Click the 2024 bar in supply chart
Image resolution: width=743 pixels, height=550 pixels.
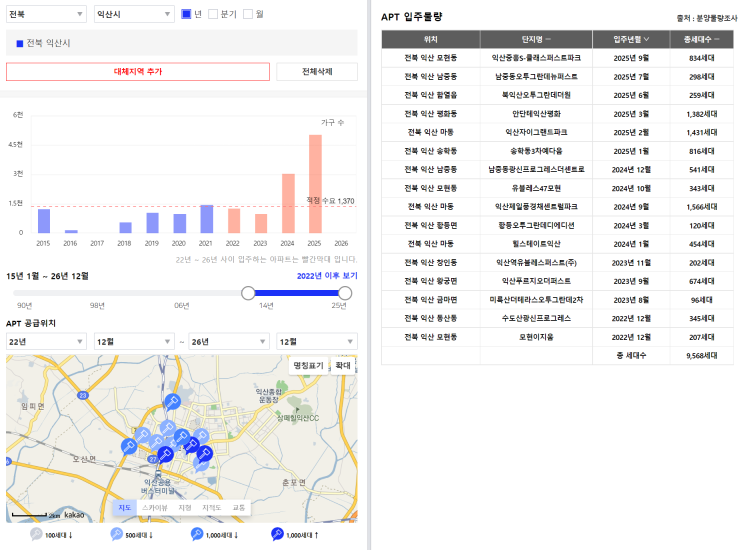click(288, 203)
